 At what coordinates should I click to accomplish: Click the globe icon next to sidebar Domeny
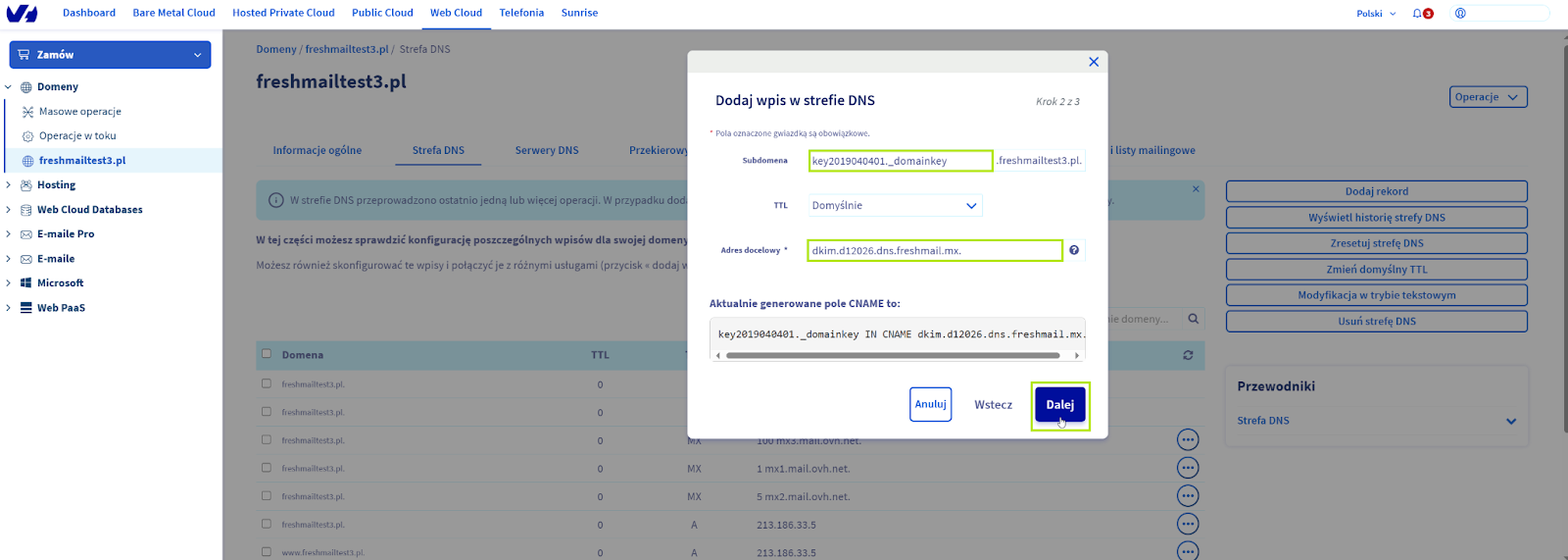[x=26, y=87]
